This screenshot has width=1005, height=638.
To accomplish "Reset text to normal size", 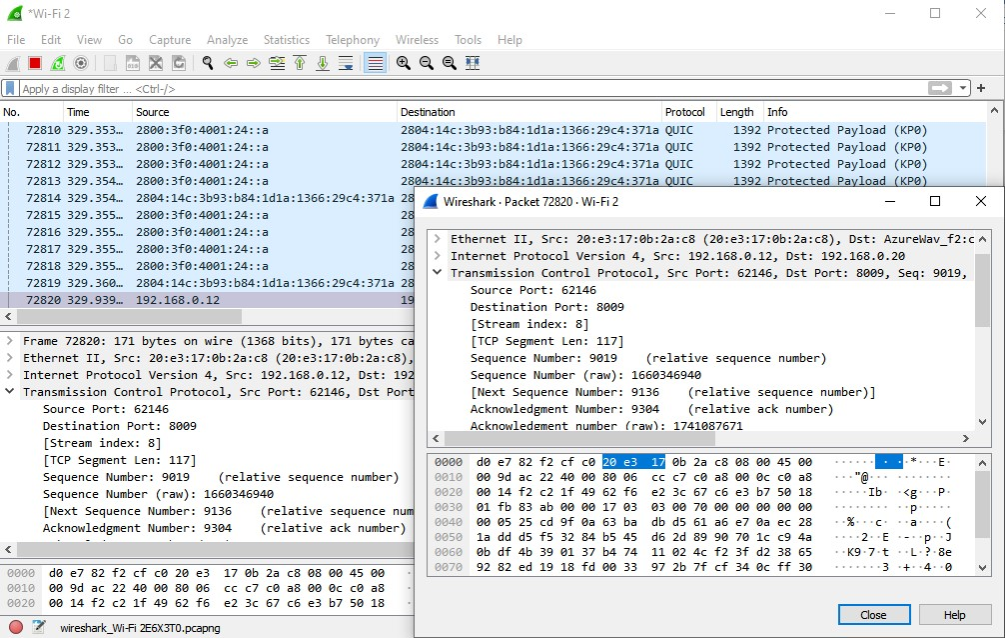I will coord(449,63).
